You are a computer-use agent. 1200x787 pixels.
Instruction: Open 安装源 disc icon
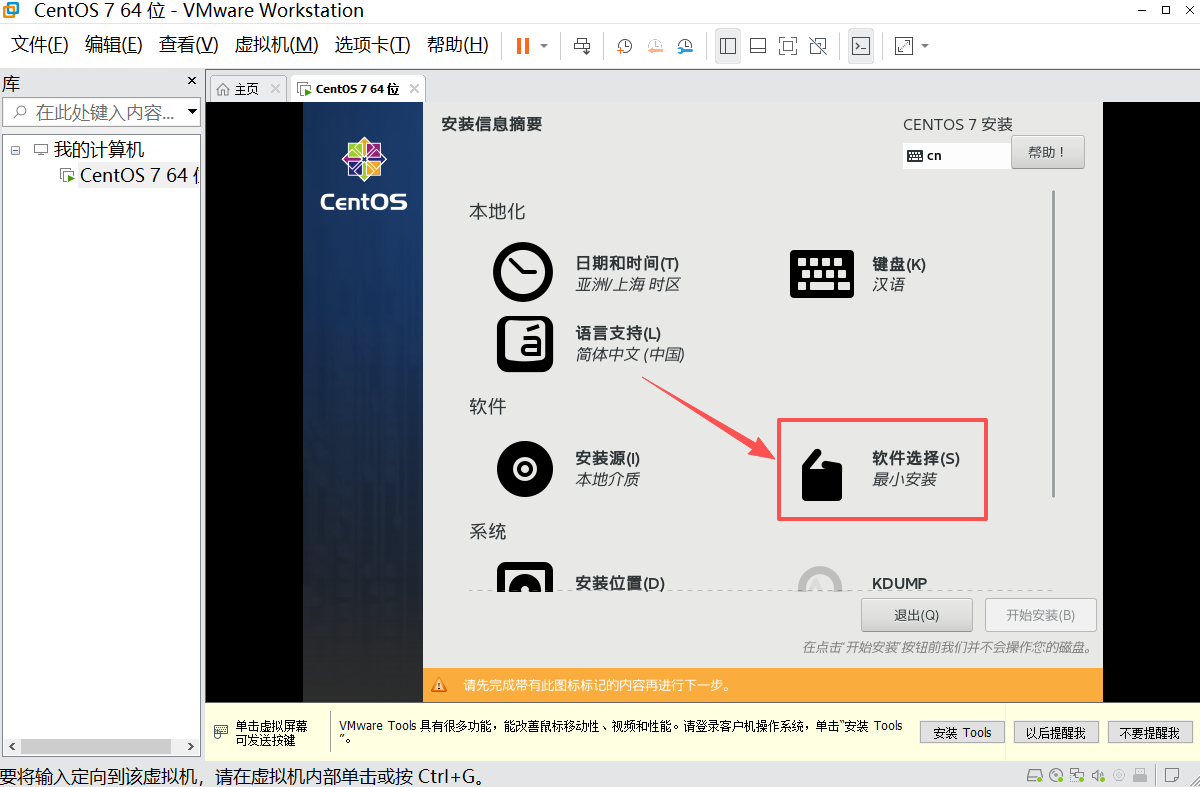(x=524, y=468)
